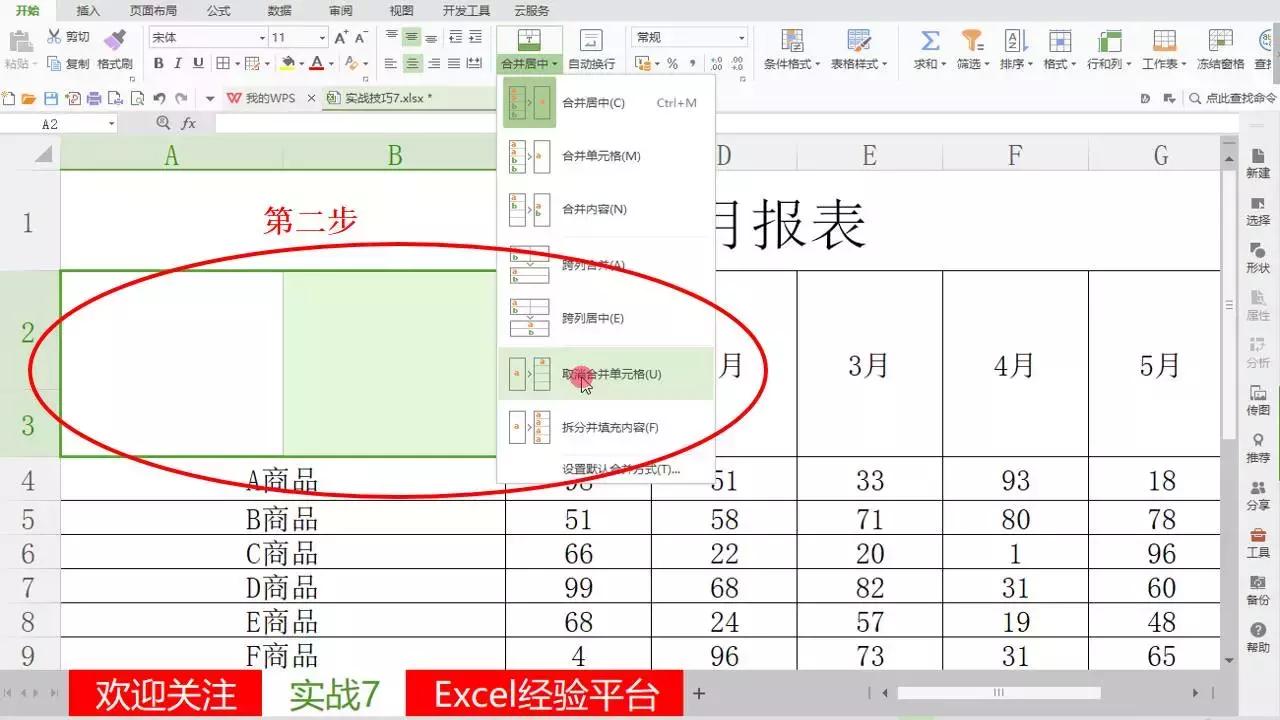Toggle underline formatting

pos(198,62)
